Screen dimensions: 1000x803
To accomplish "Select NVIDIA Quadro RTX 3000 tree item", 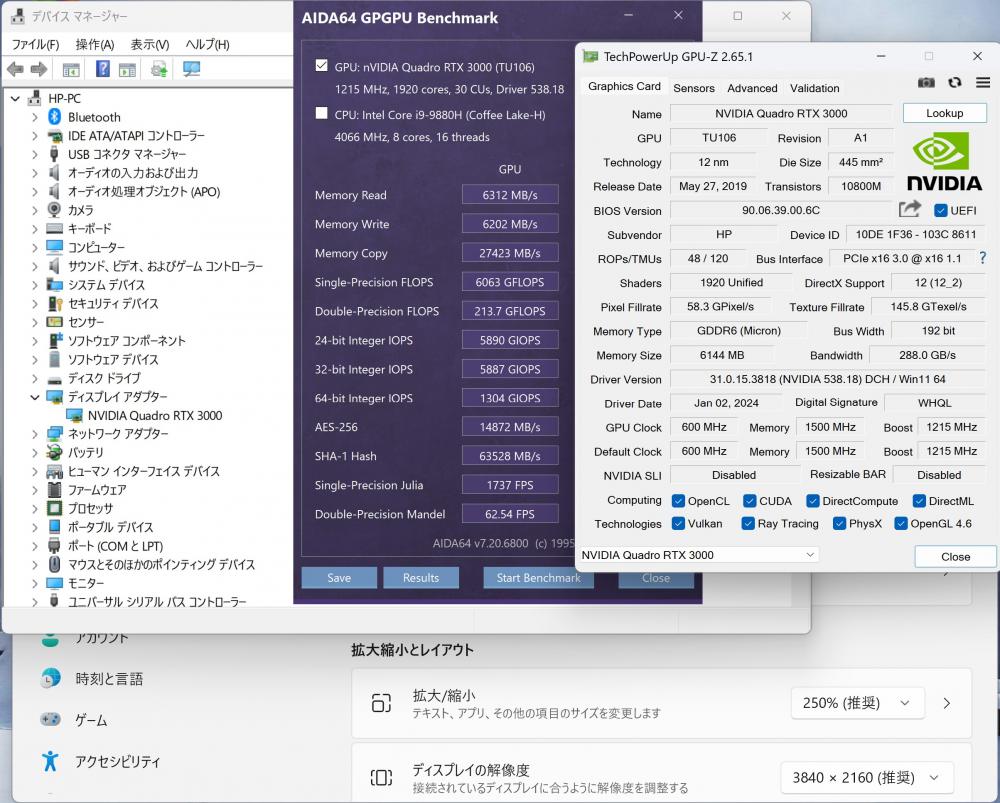I will click(155, 416).
